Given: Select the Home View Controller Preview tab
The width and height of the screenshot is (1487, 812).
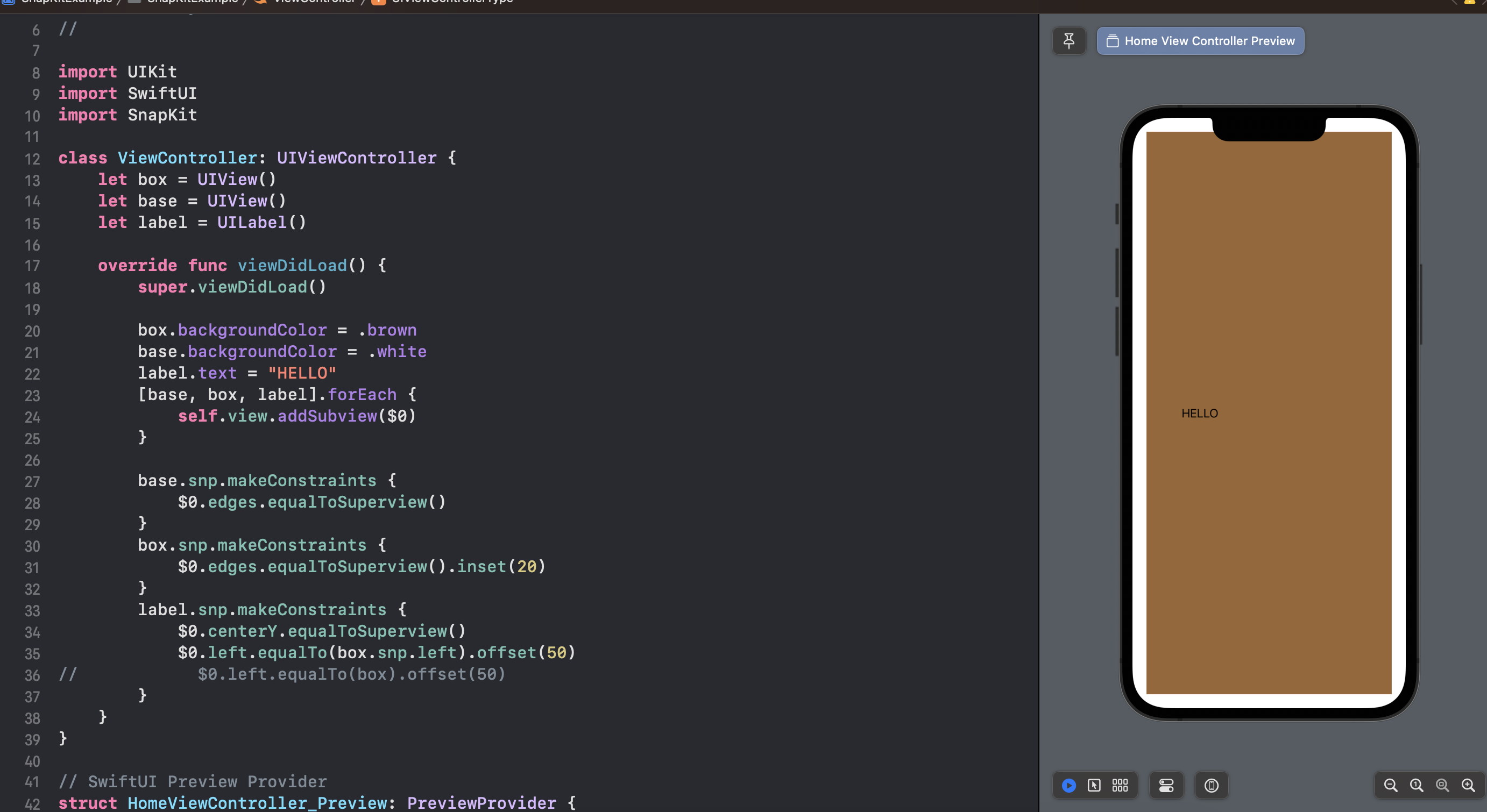Looking at the screenshot, I should 1200,41.
